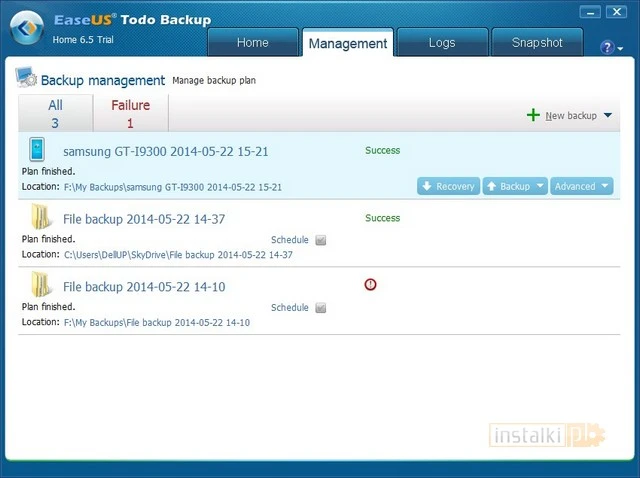Expand the New backup dropdown arrow
The height and width of the screenshot is (478, 640).
point(608,115)
